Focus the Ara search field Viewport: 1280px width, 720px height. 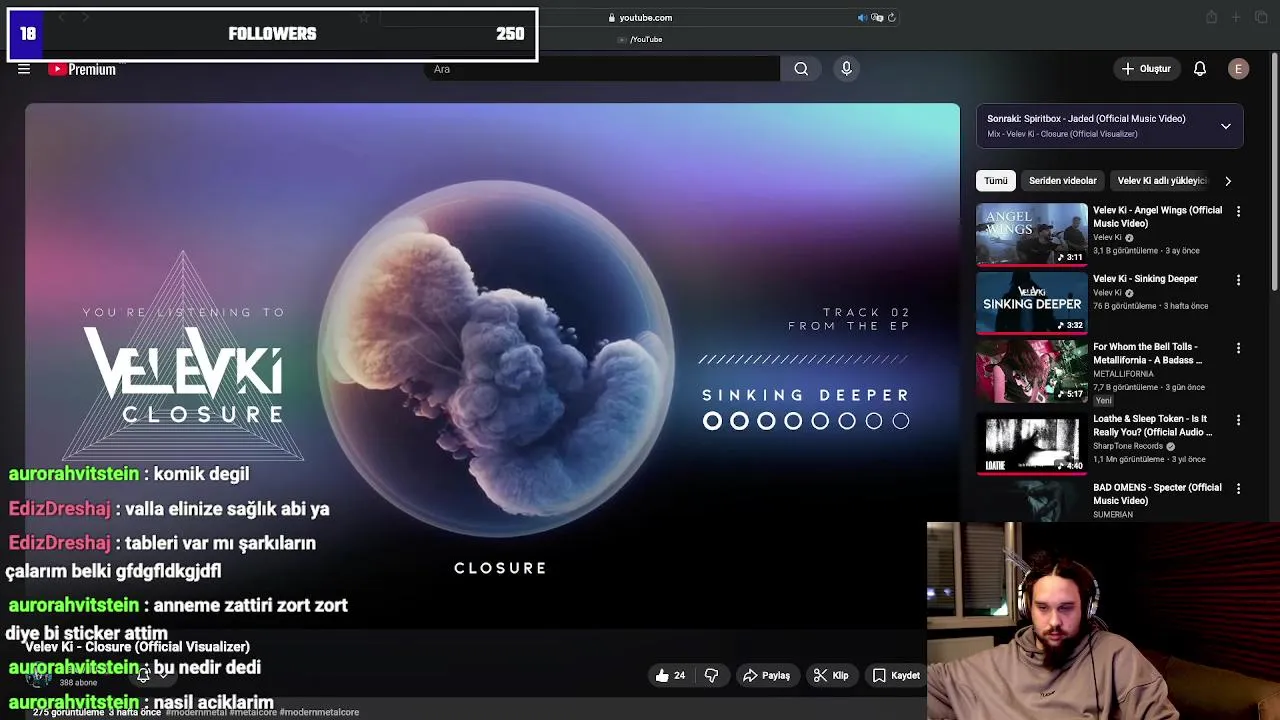603,69
